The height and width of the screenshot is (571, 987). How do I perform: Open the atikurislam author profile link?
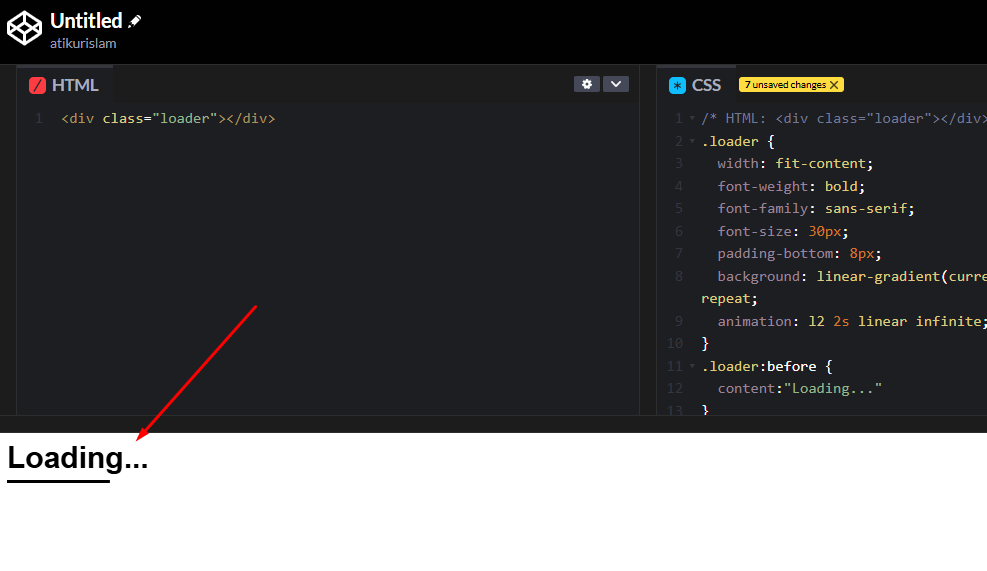[x=82, y=44]
